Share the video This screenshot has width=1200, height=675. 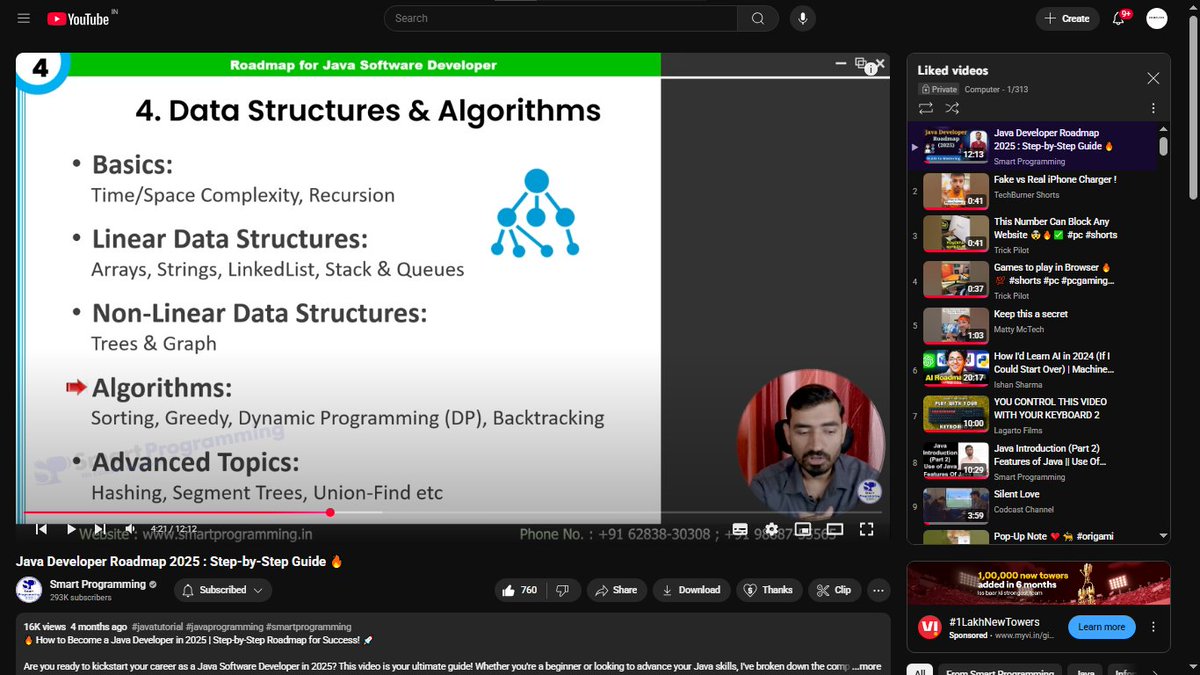tap(616, 590)
